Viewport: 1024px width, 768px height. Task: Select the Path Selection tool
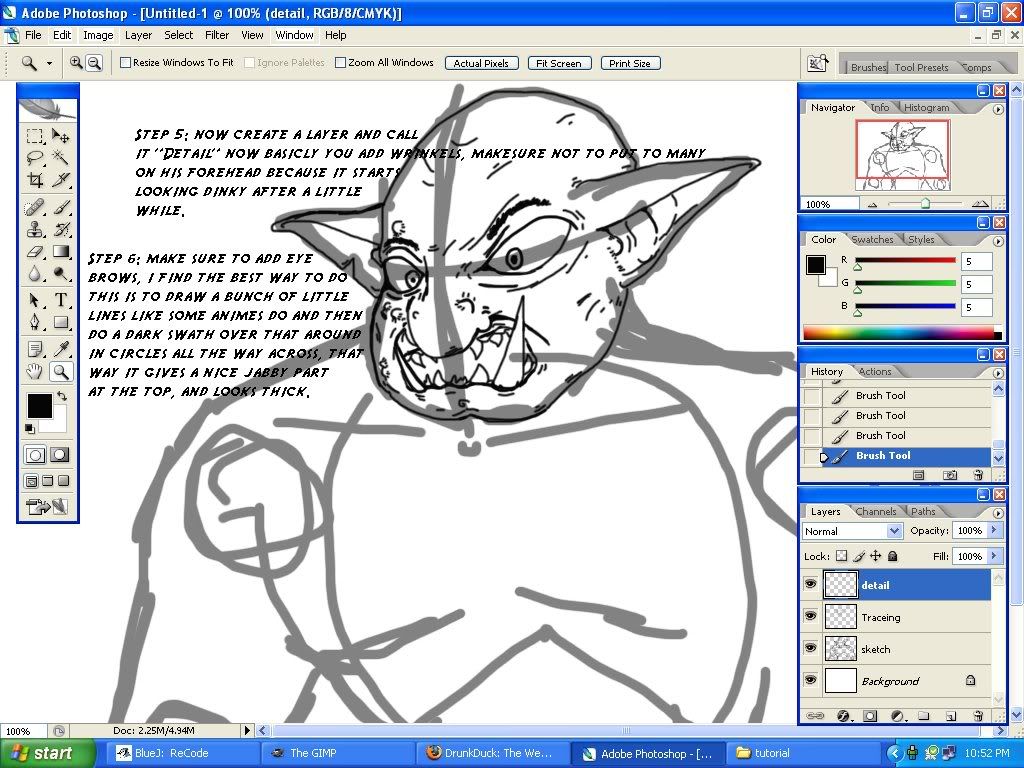coord(35,300)
